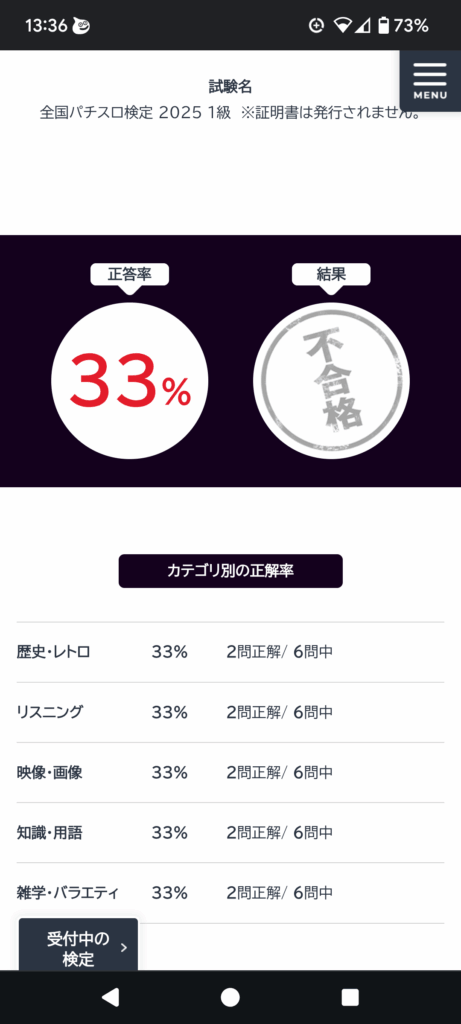
Task: Click the 33% score circle
Action: coord(130,381)
